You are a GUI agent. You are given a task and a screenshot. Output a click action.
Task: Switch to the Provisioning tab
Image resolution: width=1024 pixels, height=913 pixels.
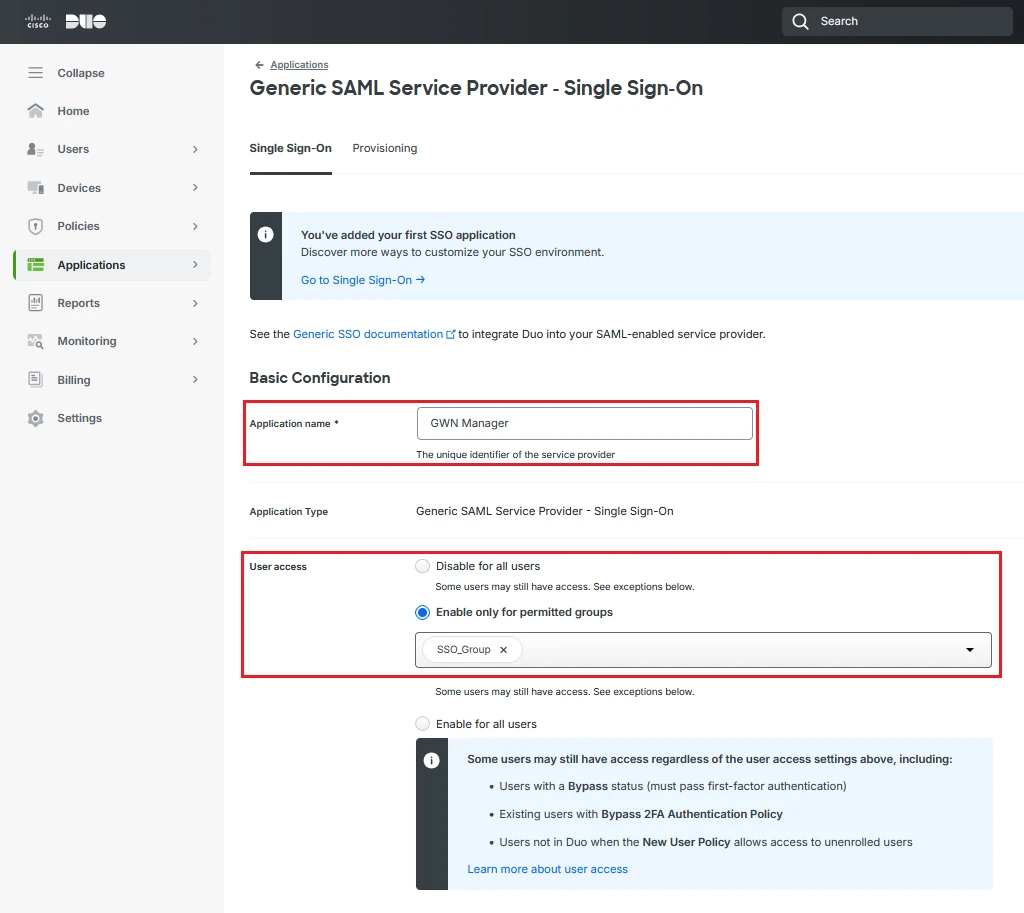385,148
